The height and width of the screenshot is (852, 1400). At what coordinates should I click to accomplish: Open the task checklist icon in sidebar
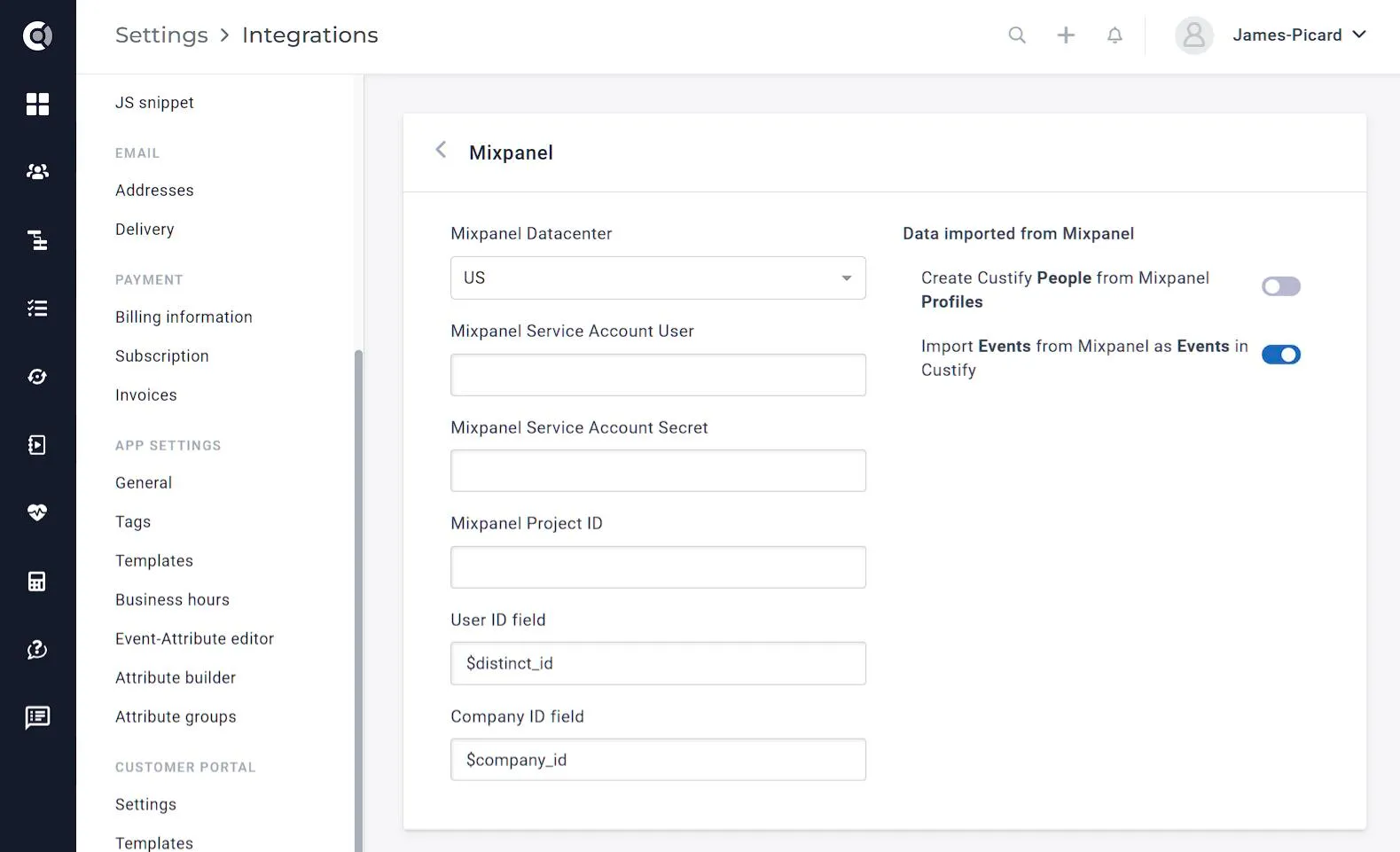tap(37, 309)
